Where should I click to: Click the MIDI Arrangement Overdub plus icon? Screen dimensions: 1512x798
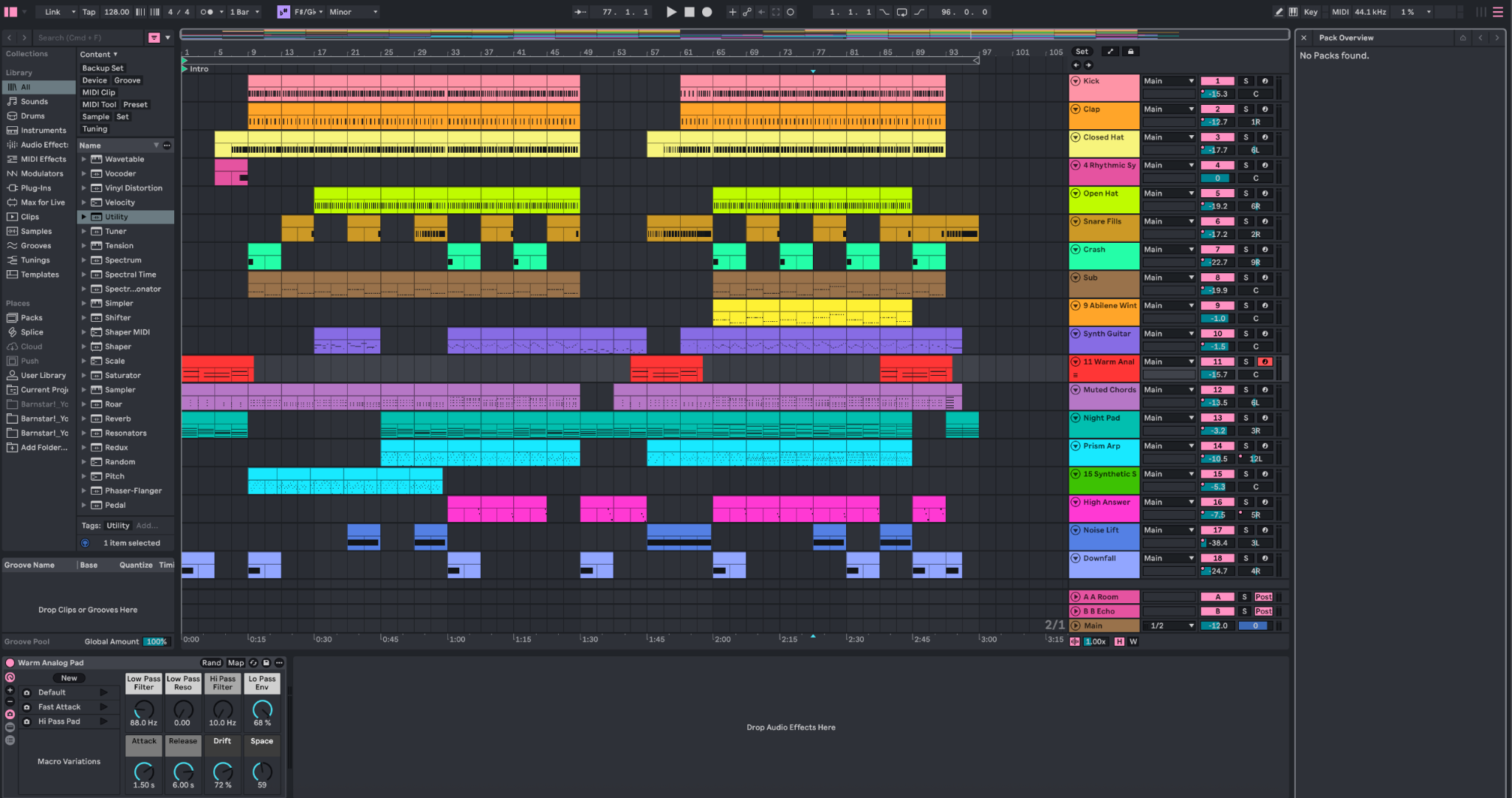[732, 12]
